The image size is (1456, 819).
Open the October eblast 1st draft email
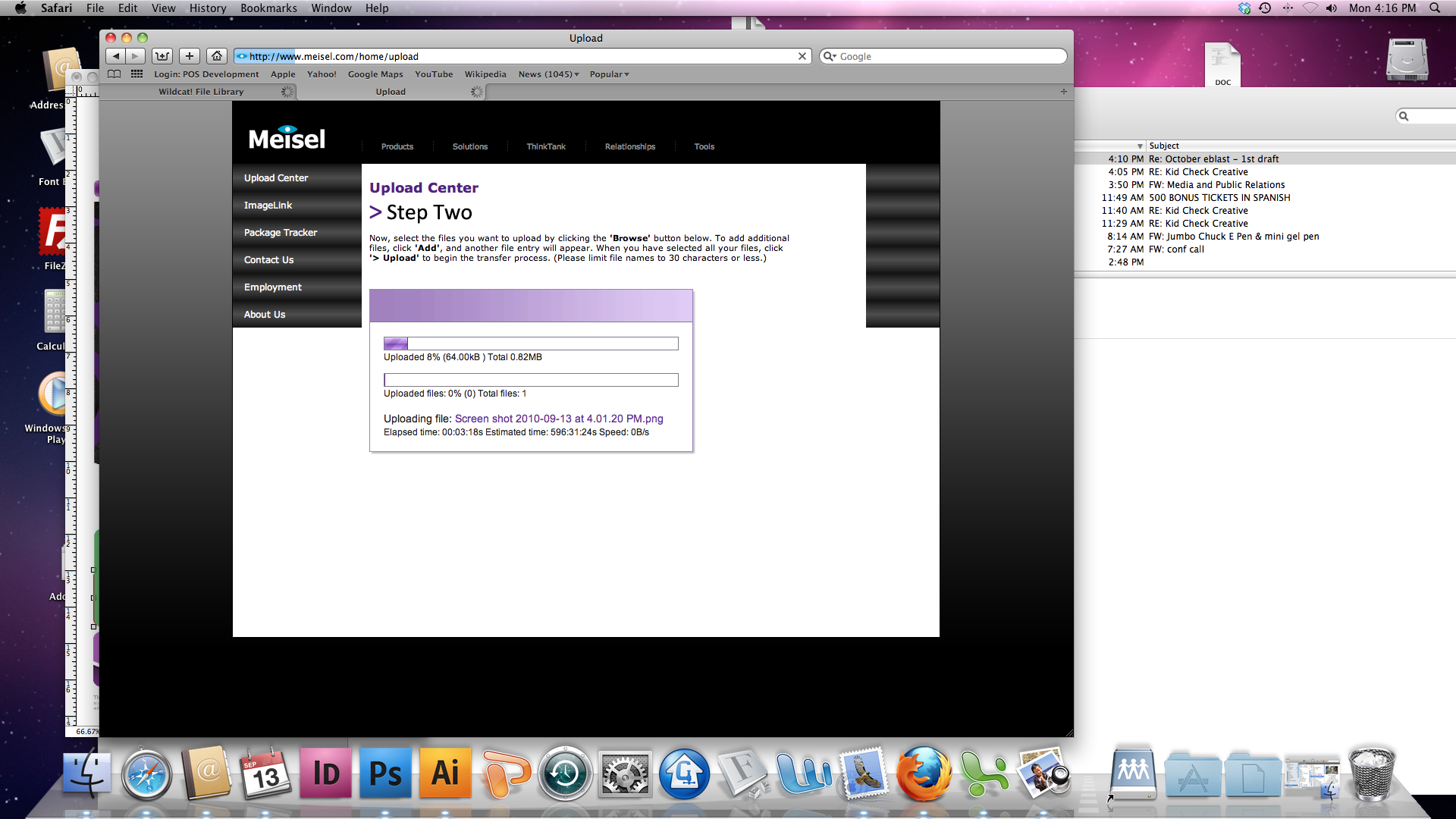click(1213, 159)
